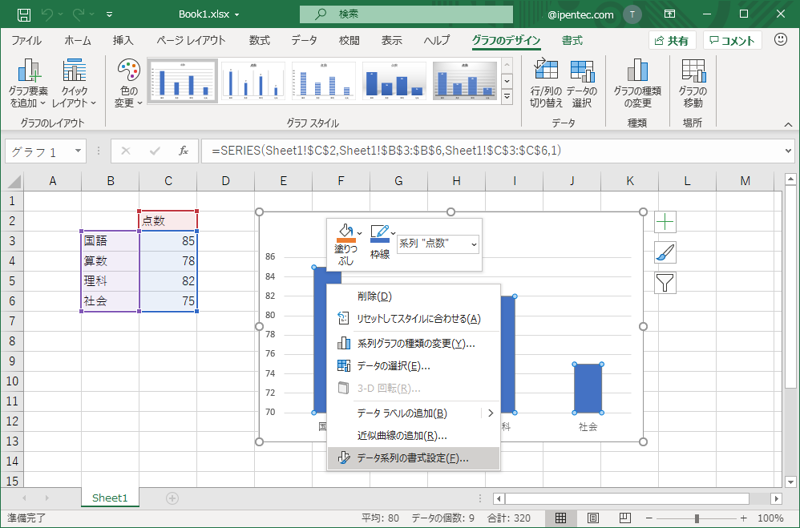The height and width of the screenshot is (528, 800).
Task: Expand the Name Box dropdown arrow
Action: pyautogui.click(x=78, y=152)
